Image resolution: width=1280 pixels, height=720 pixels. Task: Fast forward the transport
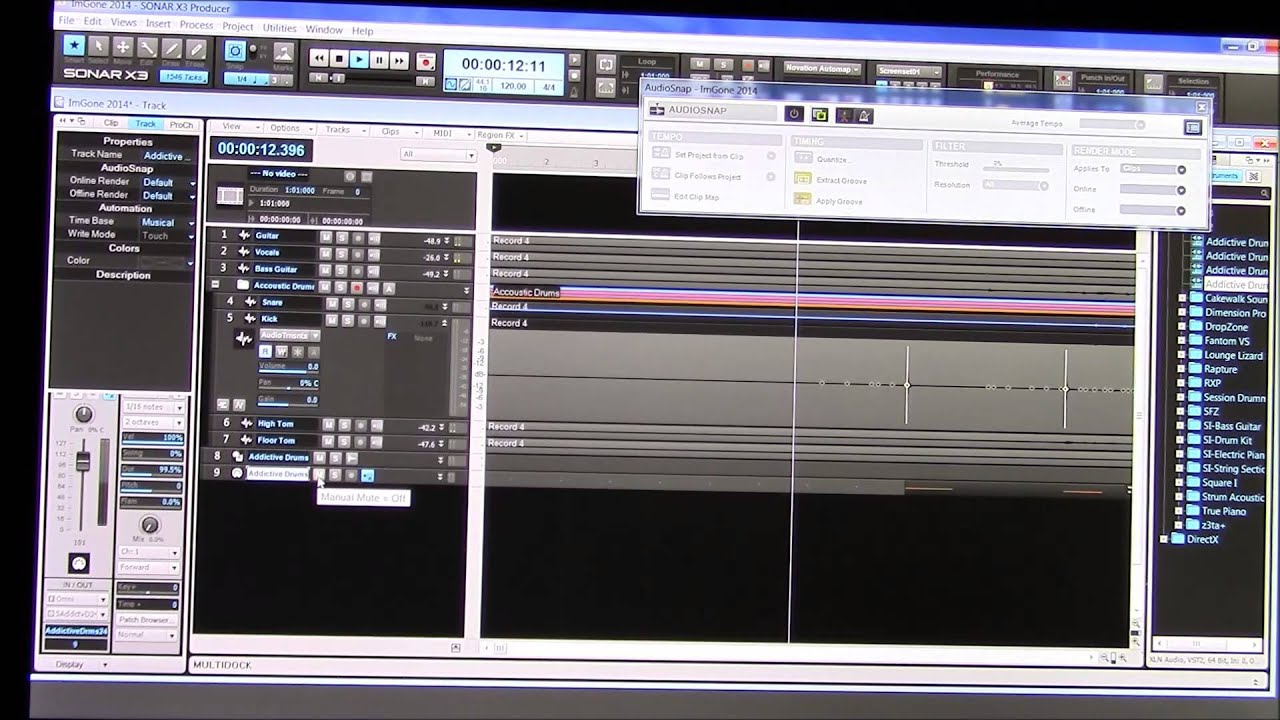pos(399,60)
